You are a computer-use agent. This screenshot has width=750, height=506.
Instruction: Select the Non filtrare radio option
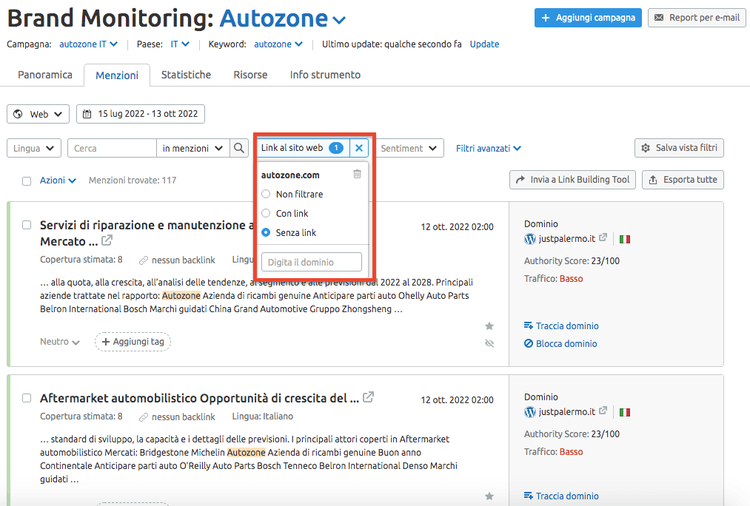tap(266, 194)
